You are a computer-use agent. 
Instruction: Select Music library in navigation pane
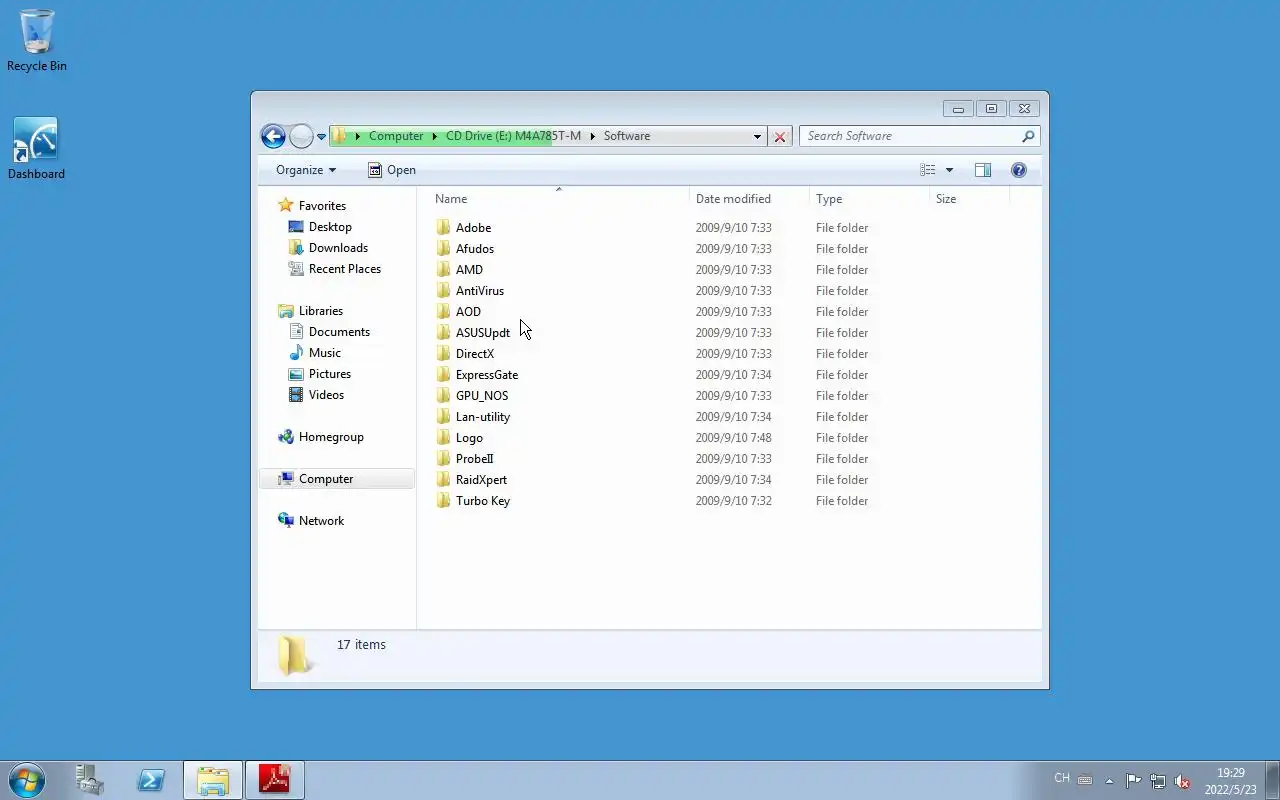pos(315,353)
